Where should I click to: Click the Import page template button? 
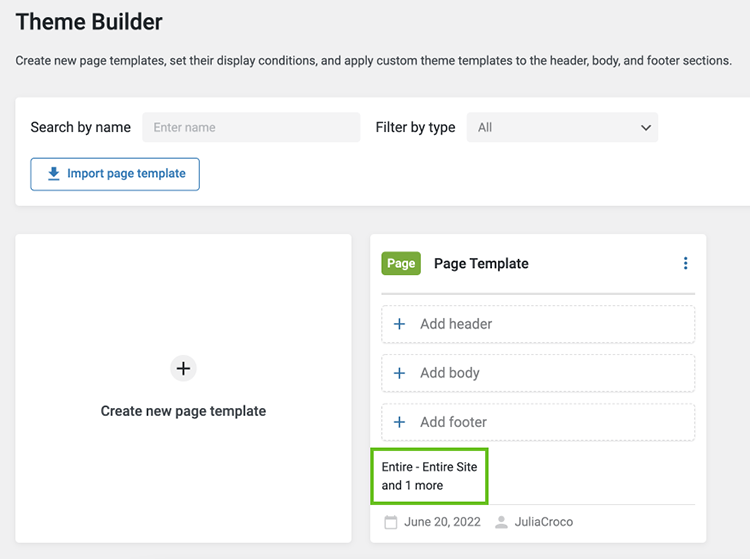point(115,174)
